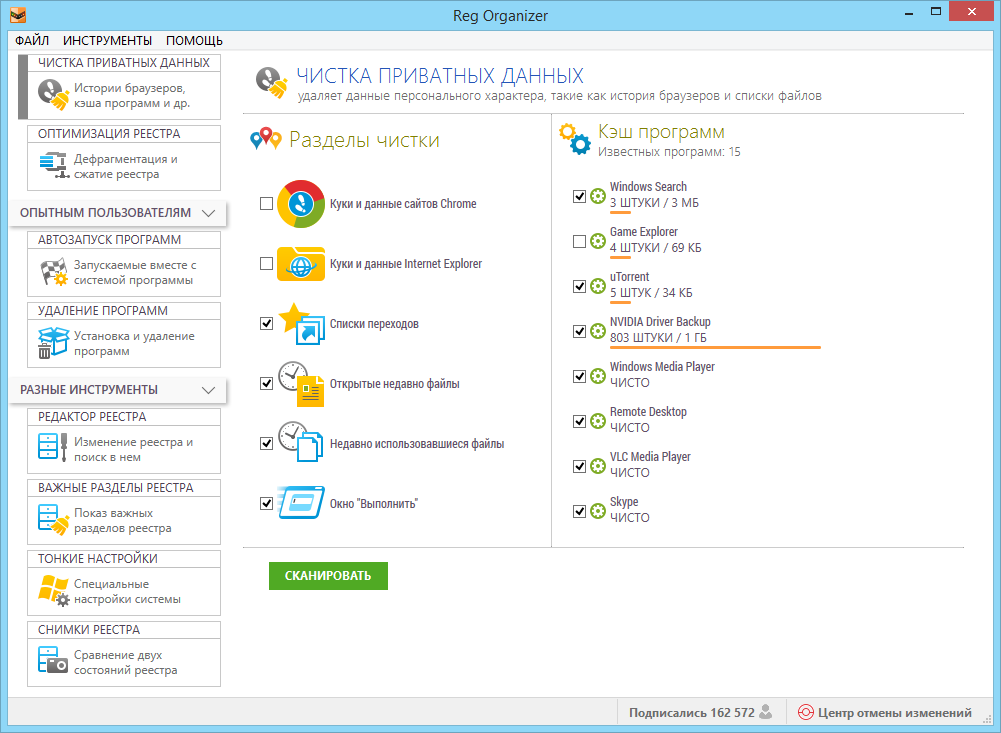The width and height of the screenshot is (1001, 733).
Task: Check Game Explorer cache checkbox
Action: coord(579,241)
